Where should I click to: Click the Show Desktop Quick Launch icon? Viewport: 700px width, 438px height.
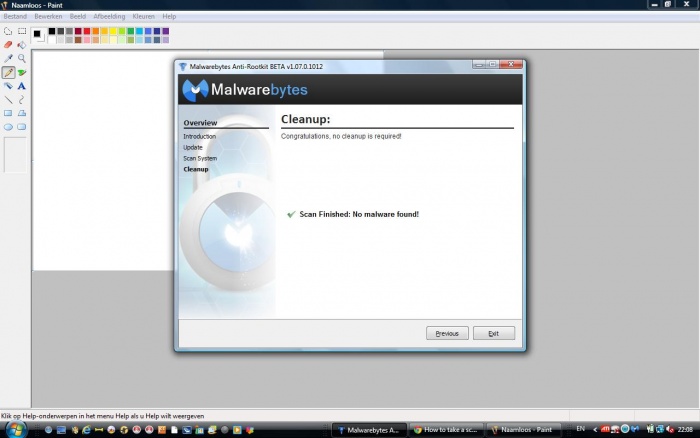tap(61, 430)
